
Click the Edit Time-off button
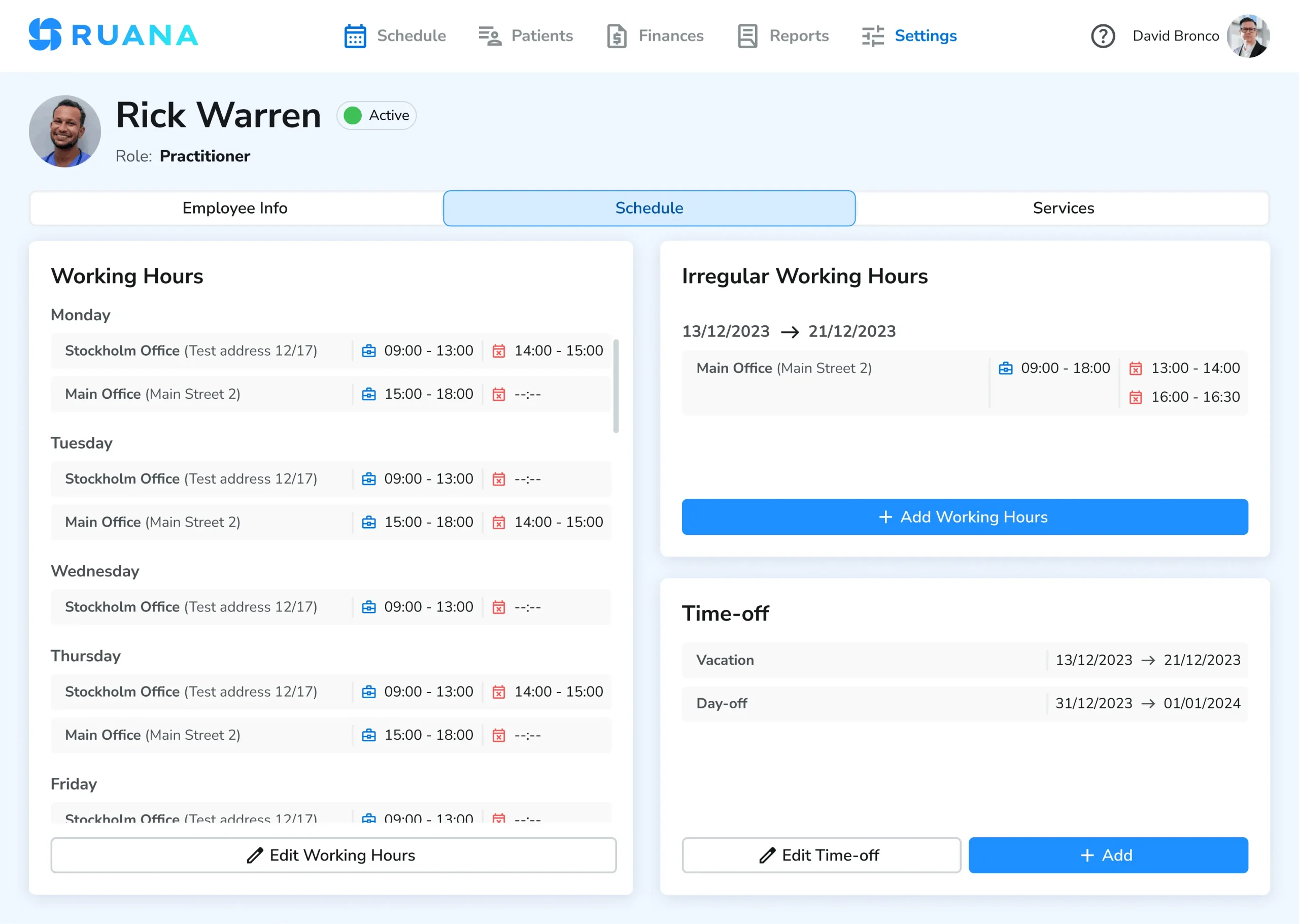pos(821,855)
